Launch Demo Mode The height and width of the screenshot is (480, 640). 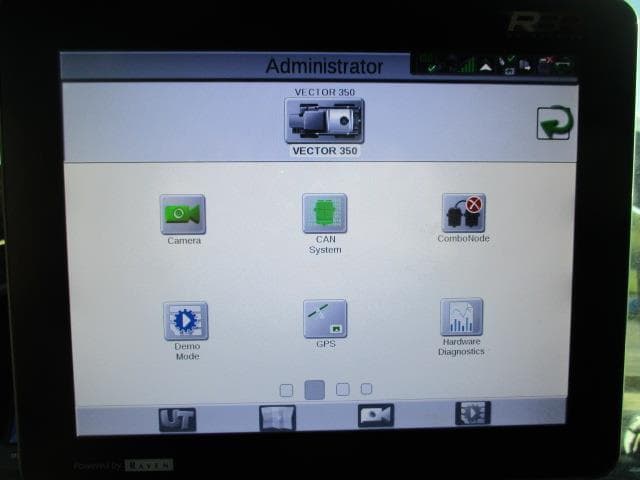click(x=186, y=321)
